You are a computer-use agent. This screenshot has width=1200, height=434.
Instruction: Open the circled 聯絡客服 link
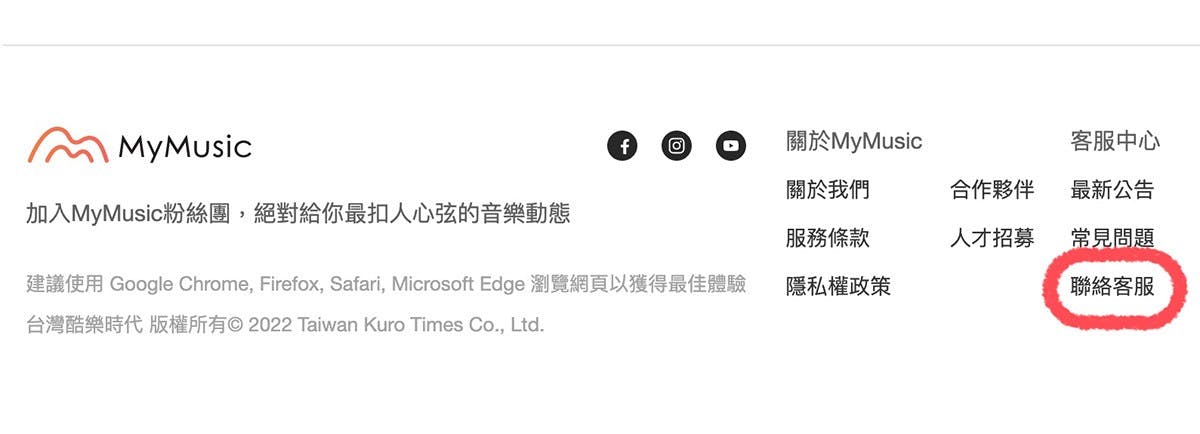click(1112, 287)
